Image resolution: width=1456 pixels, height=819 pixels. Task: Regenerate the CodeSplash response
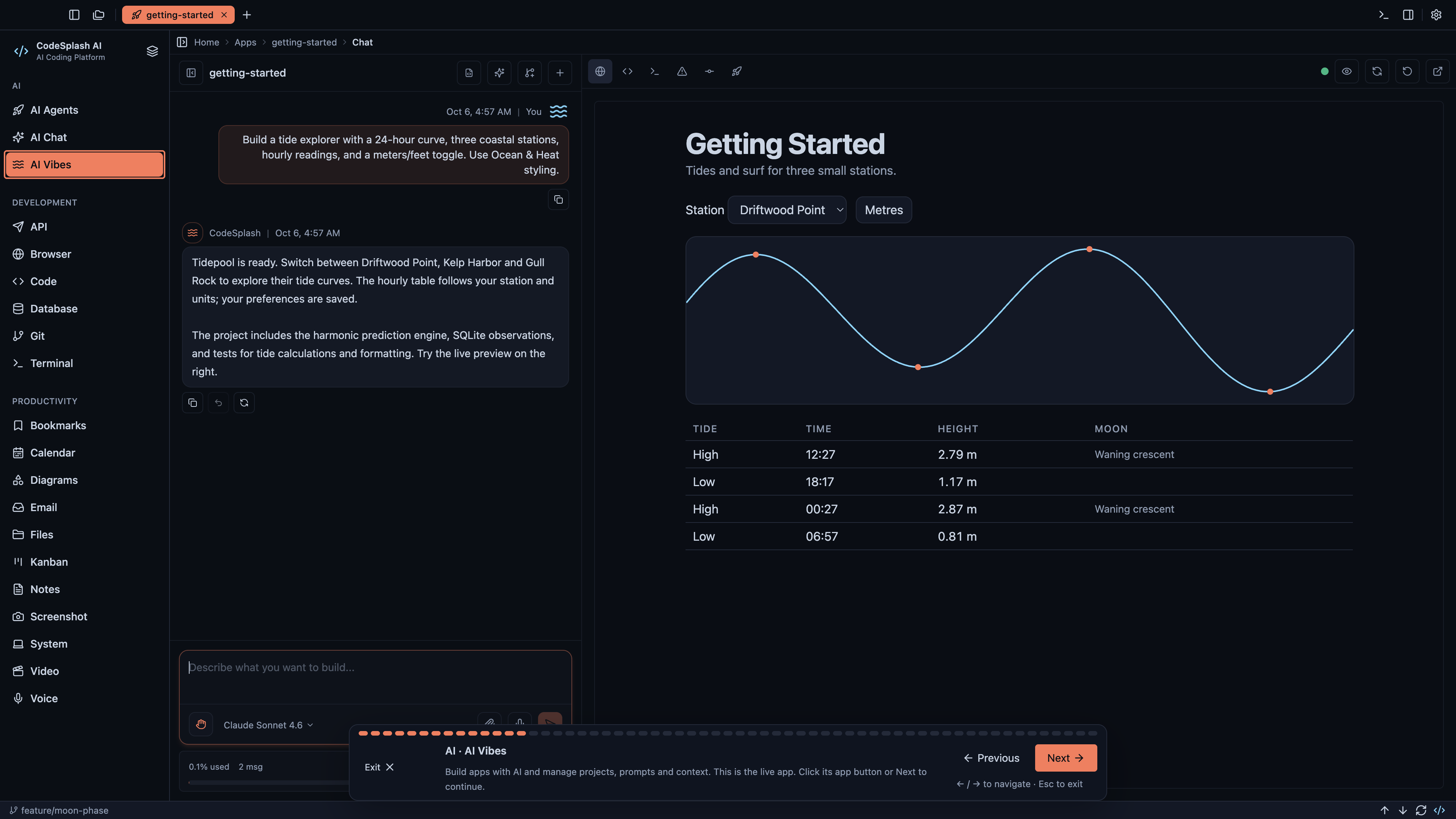tap(244, 403)
